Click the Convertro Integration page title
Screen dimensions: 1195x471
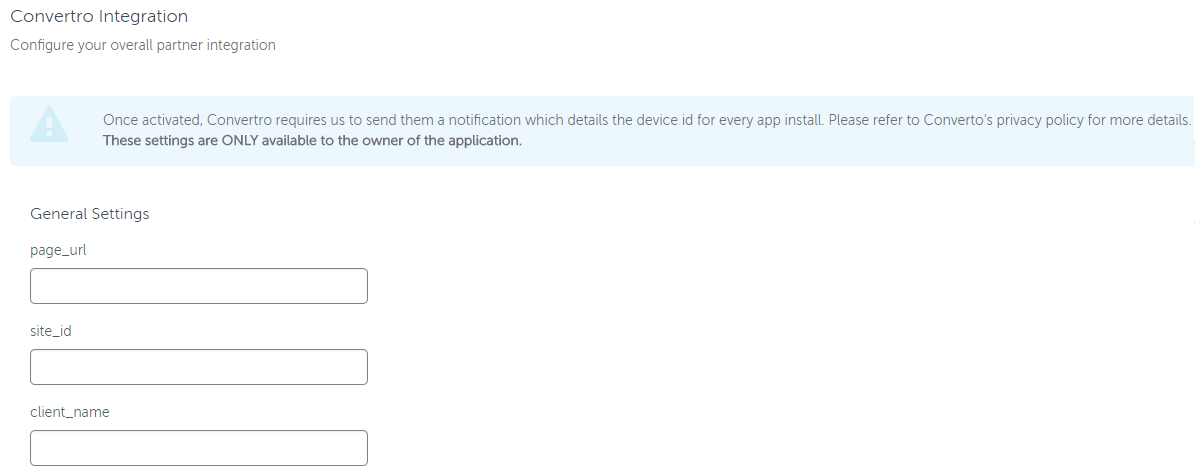point(99,16)
